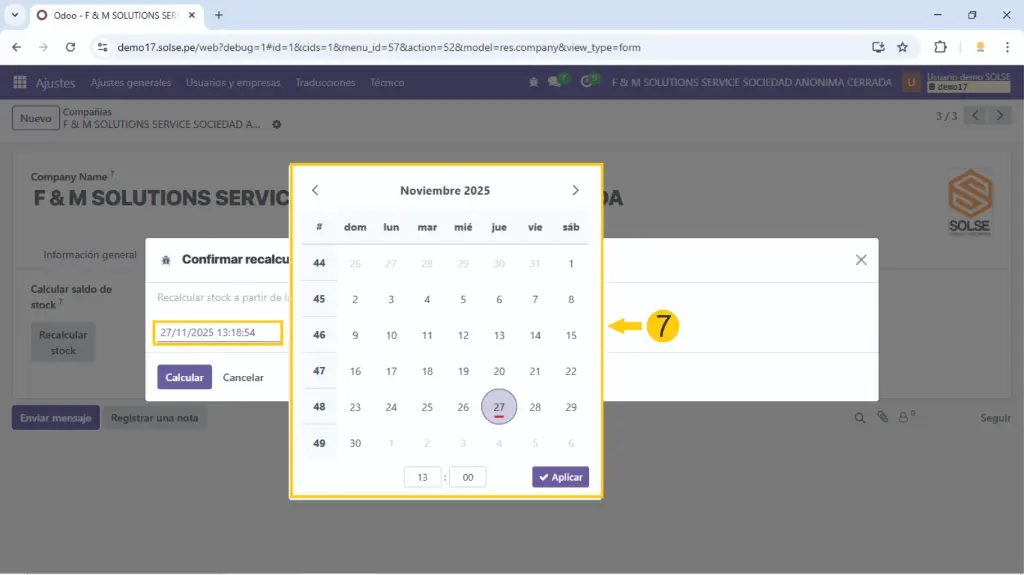Open the Odoo apps grid menu
Viewport: 1024px width, 575px height.
20,83
